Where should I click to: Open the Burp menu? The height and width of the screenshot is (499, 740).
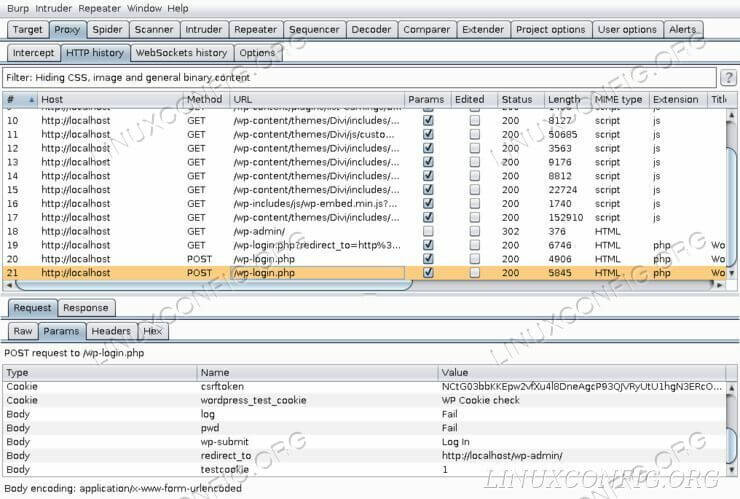[18, 8]
